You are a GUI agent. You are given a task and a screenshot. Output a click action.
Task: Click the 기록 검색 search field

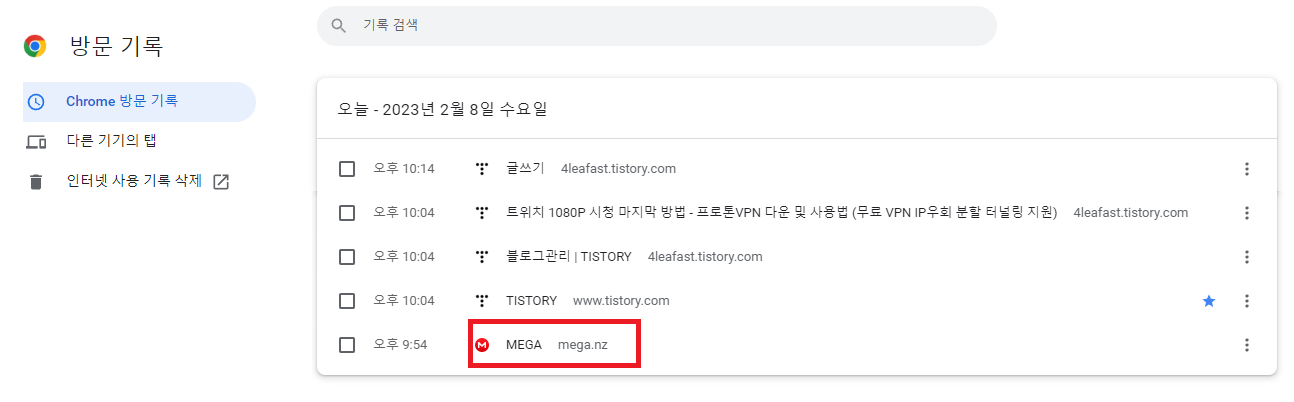657,25
